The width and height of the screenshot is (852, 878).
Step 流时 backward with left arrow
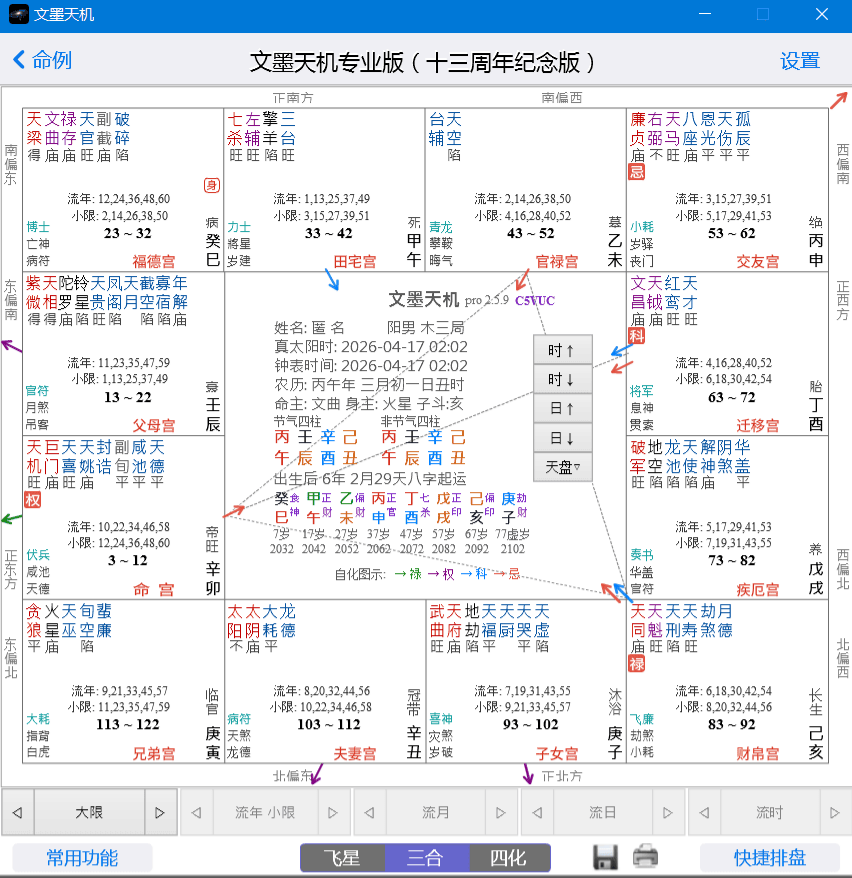(x=704, y=812)
